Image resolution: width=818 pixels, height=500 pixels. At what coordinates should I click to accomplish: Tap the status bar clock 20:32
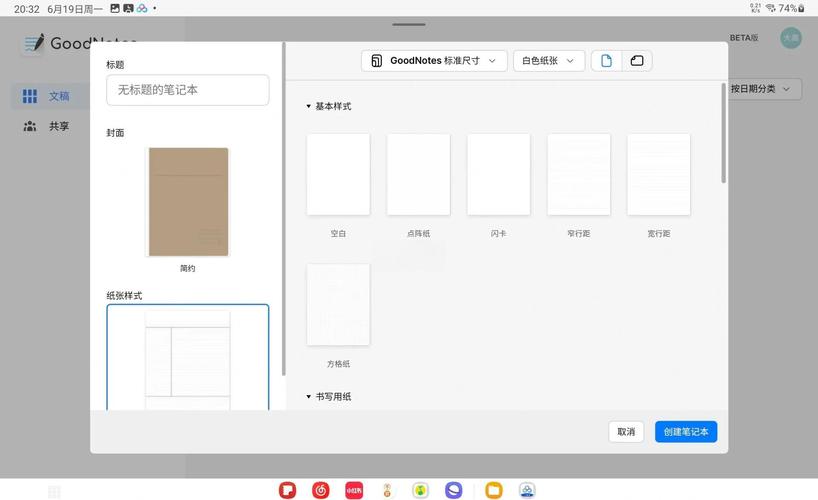(x=27, y=9)
